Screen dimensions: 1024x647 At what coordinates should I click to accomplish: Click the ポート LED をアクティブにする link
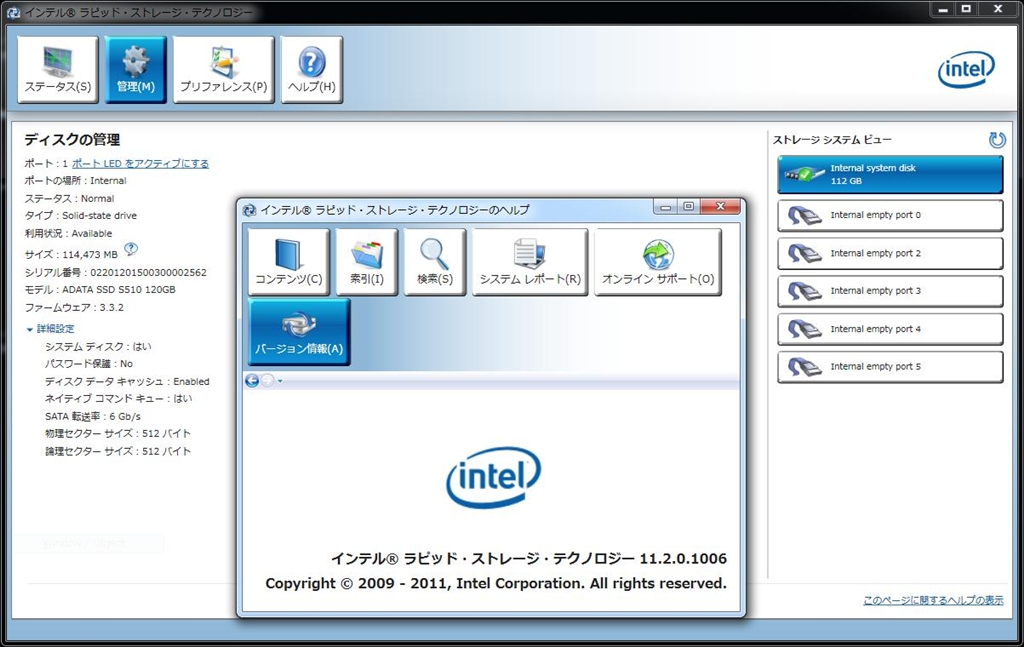click(140, 163)
